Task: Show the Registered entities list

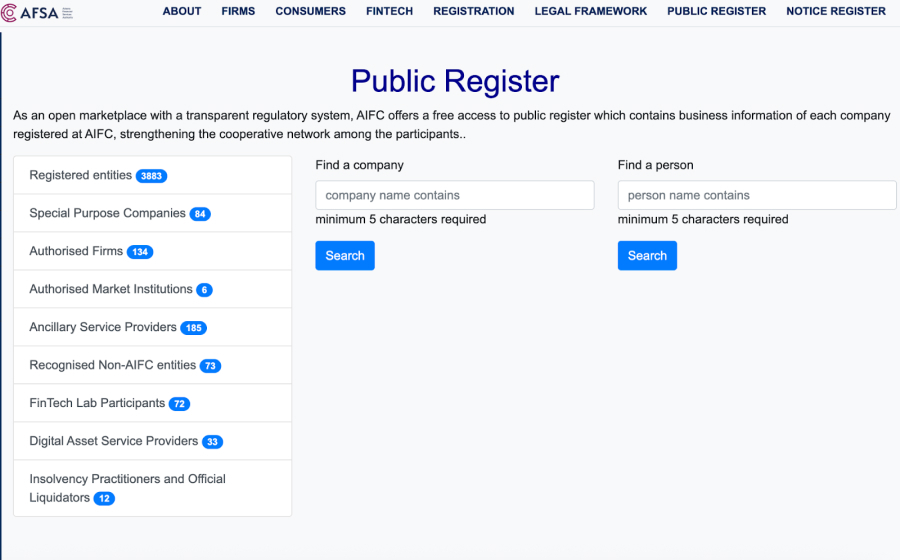Action: (81, 176)
